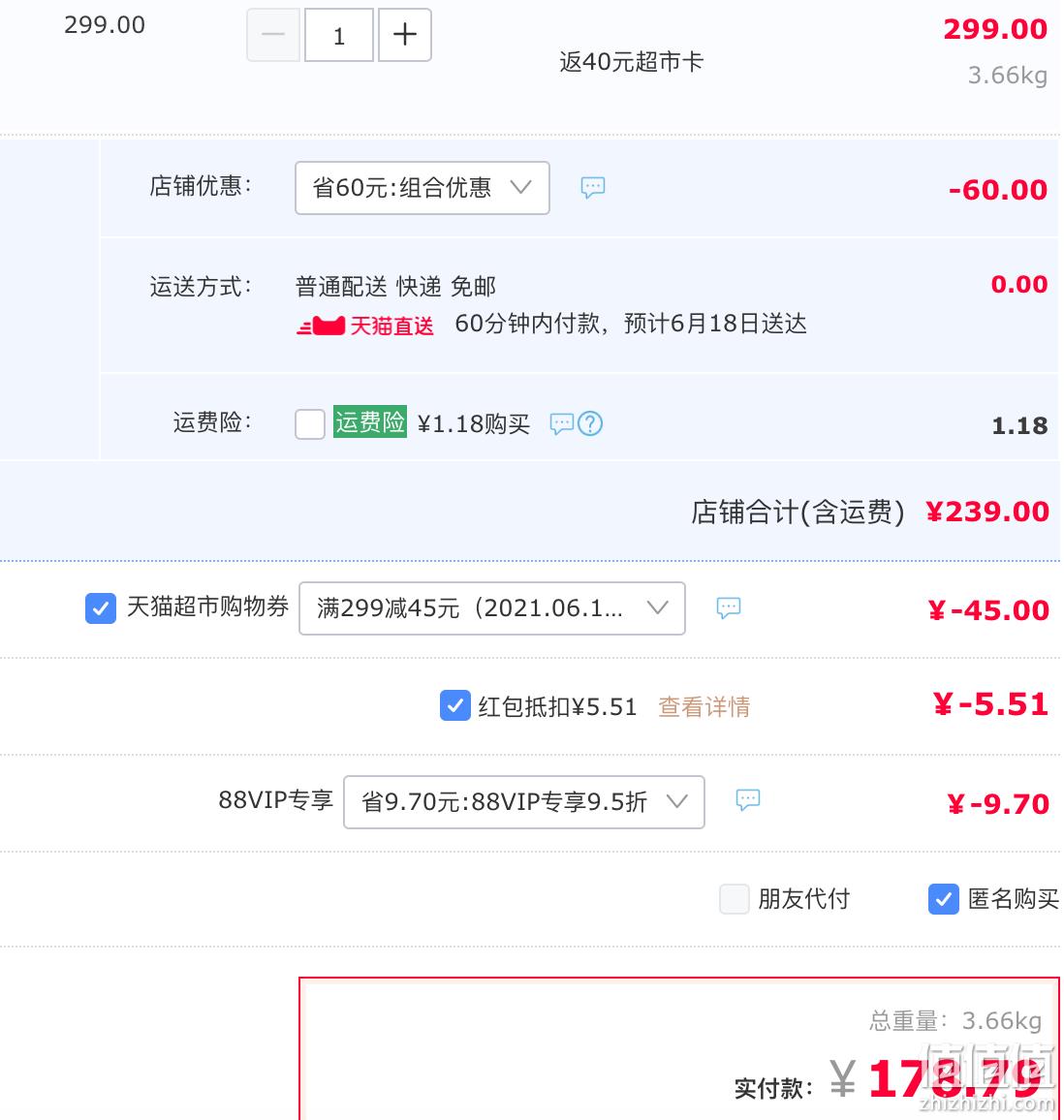Click comment icon beside 88VIP专享 dropdown
The width and height of the screenshot is (1064, 1120).
[748, 799]
